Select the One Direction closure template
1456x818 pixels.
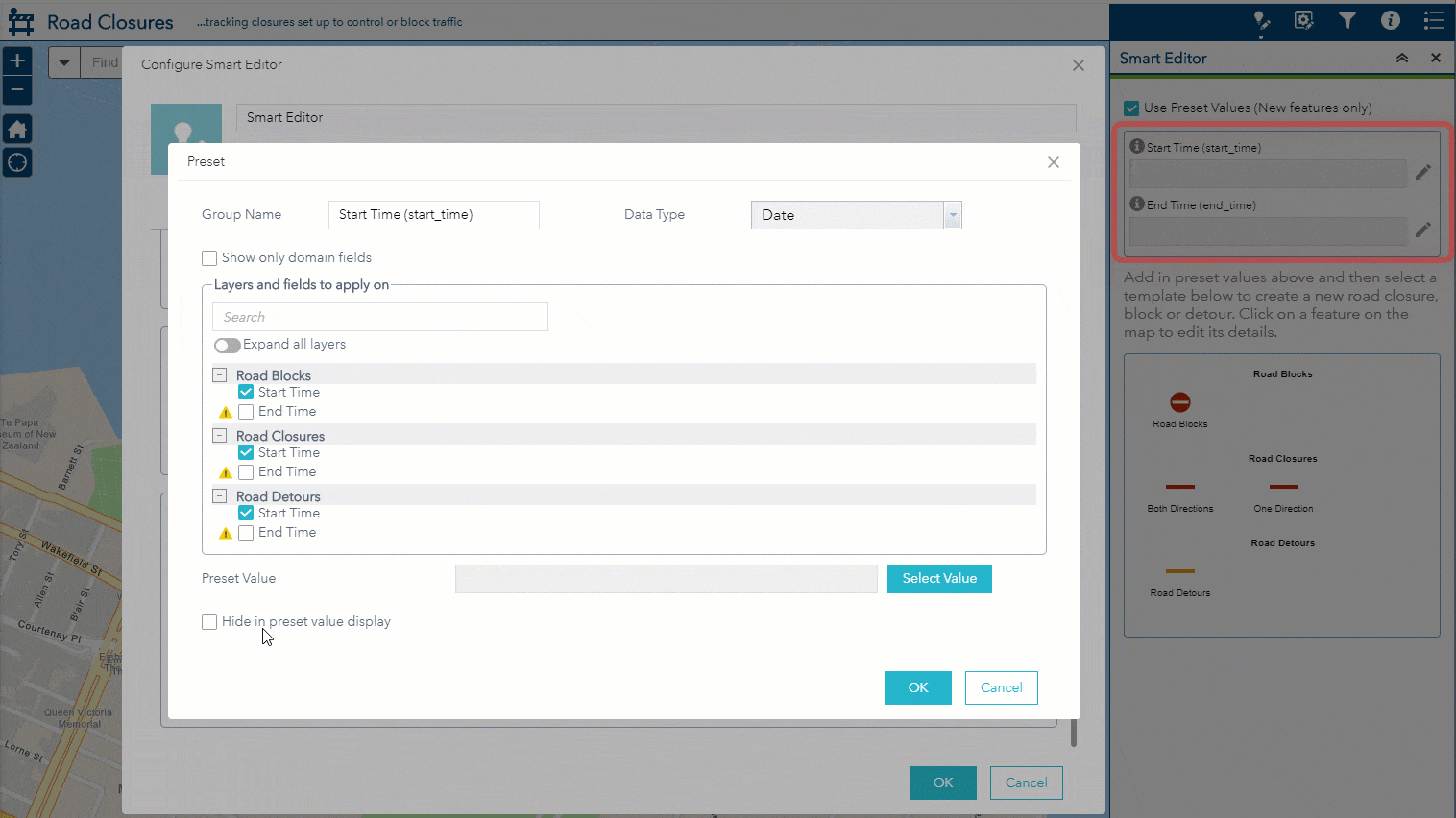[1283, 487]
